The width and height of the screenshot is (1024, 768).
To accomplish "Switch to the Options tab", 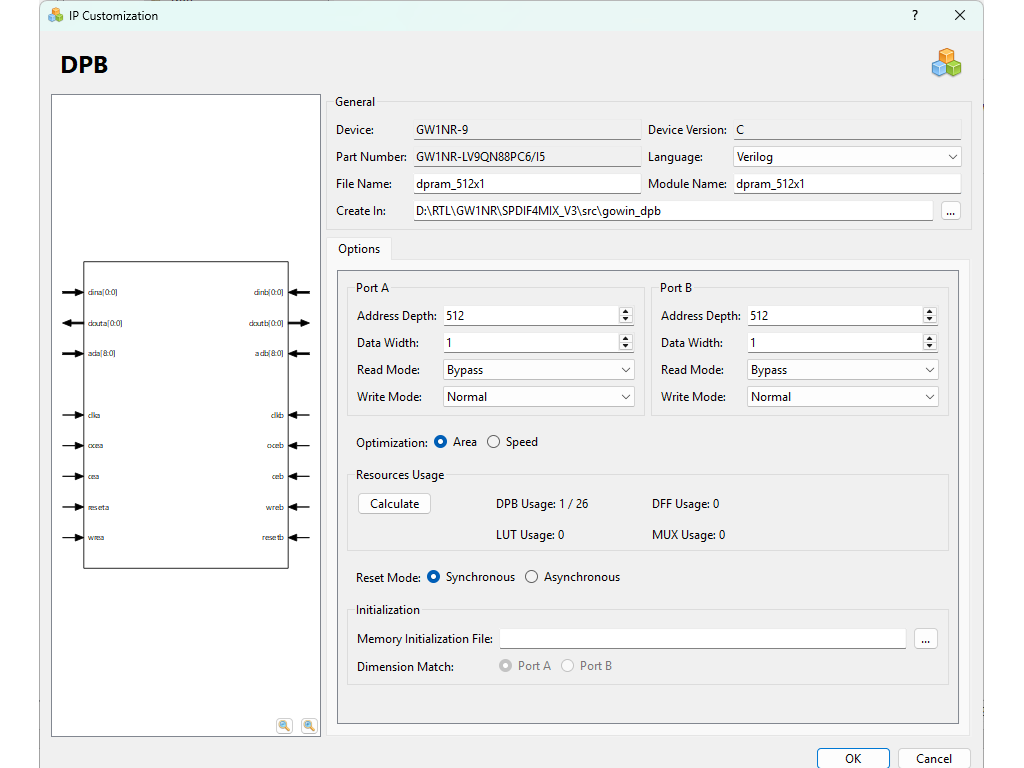I will (359, 249).
